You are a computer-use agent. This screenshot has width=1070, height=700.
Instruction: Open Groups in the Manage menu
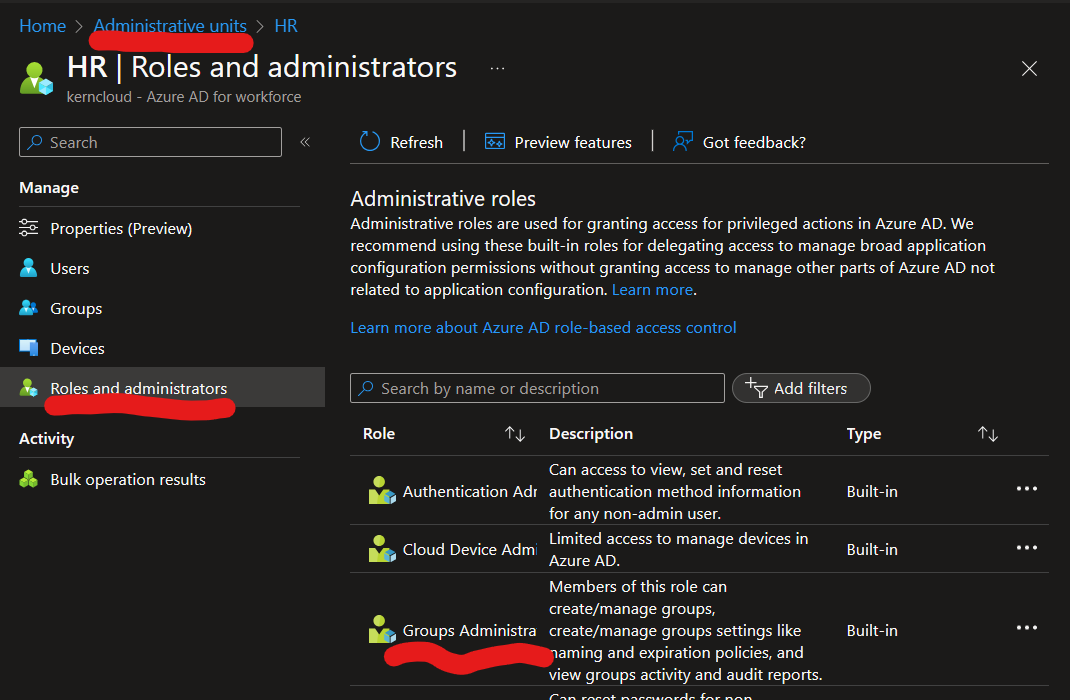point(76,308)
